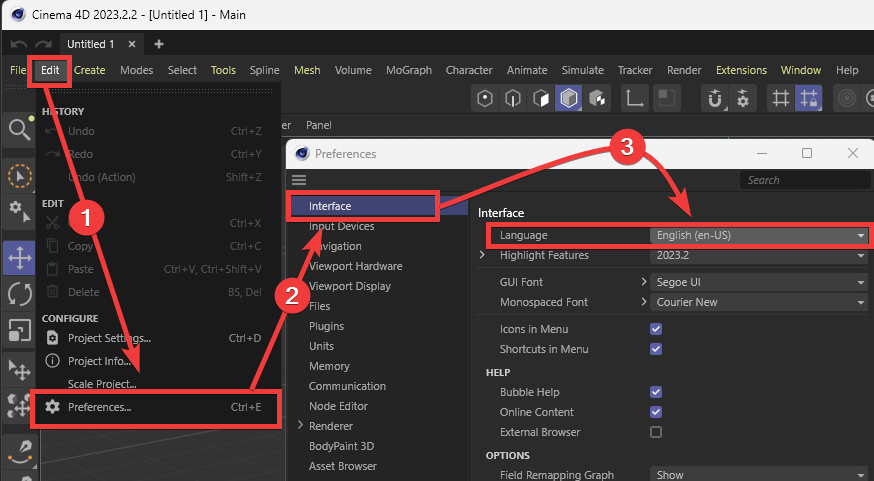874x481 pixels.
Task: Click the coordinate axis icon in toolbar
Action: 634,98
